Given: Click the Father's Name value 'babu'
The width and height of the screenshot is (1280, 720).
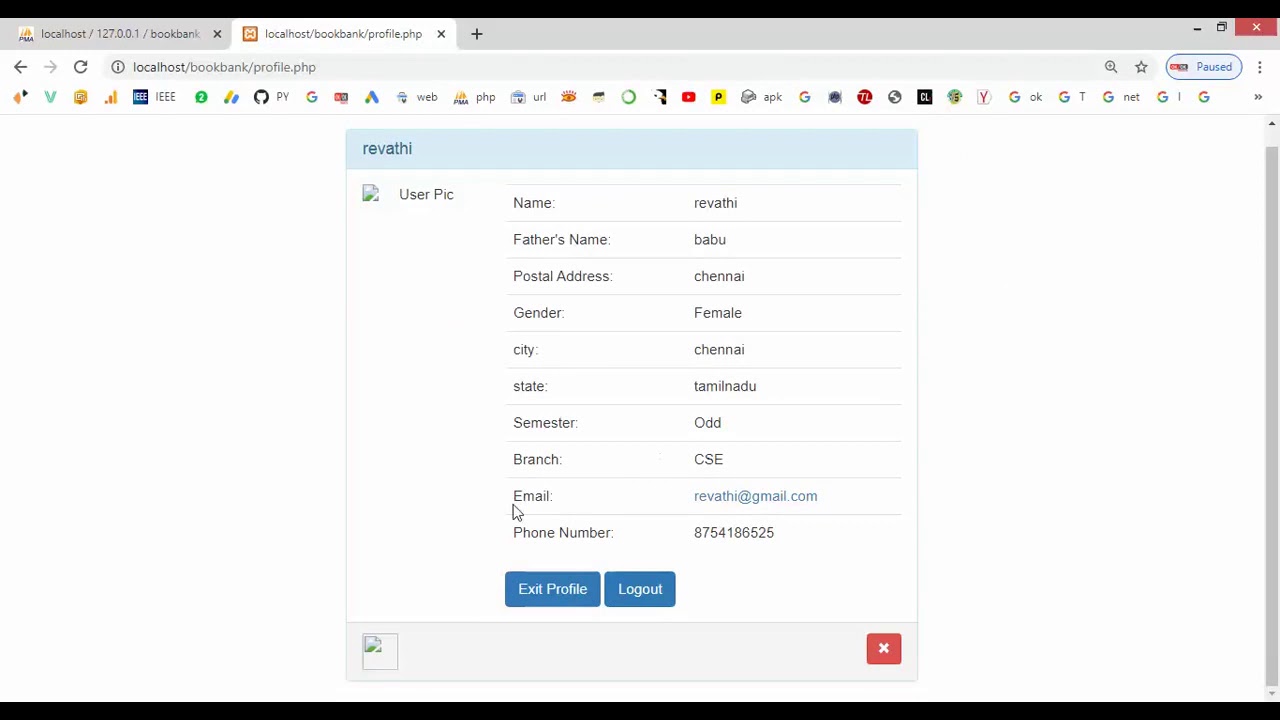Looking at the screenshot, I should (x=710, y=240).
